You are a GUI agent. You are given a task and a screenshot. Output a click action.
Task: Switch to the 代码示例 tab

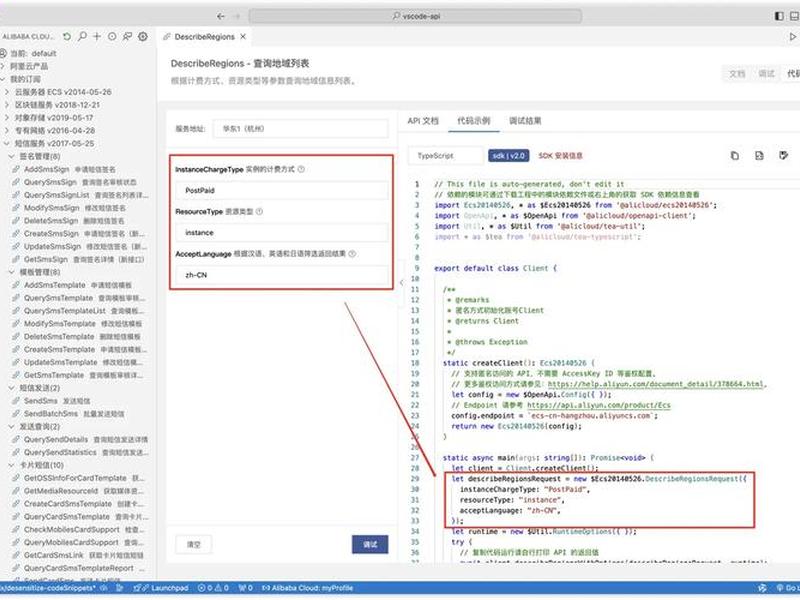473,121
